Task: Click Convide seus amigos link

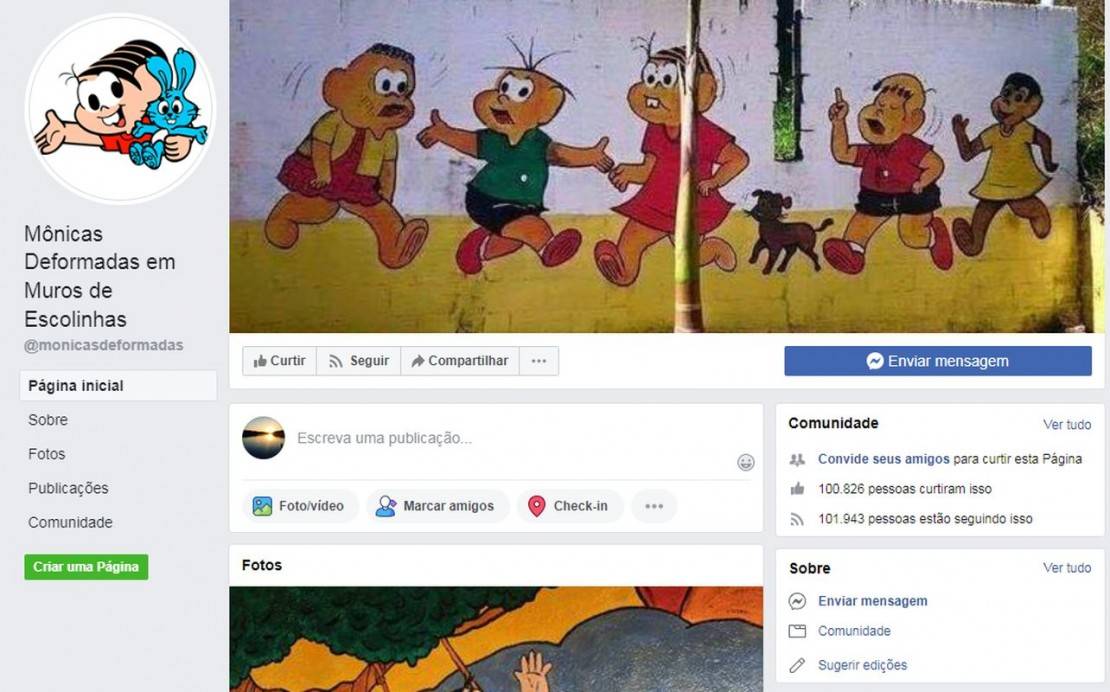Action: [x=883, y=459]
